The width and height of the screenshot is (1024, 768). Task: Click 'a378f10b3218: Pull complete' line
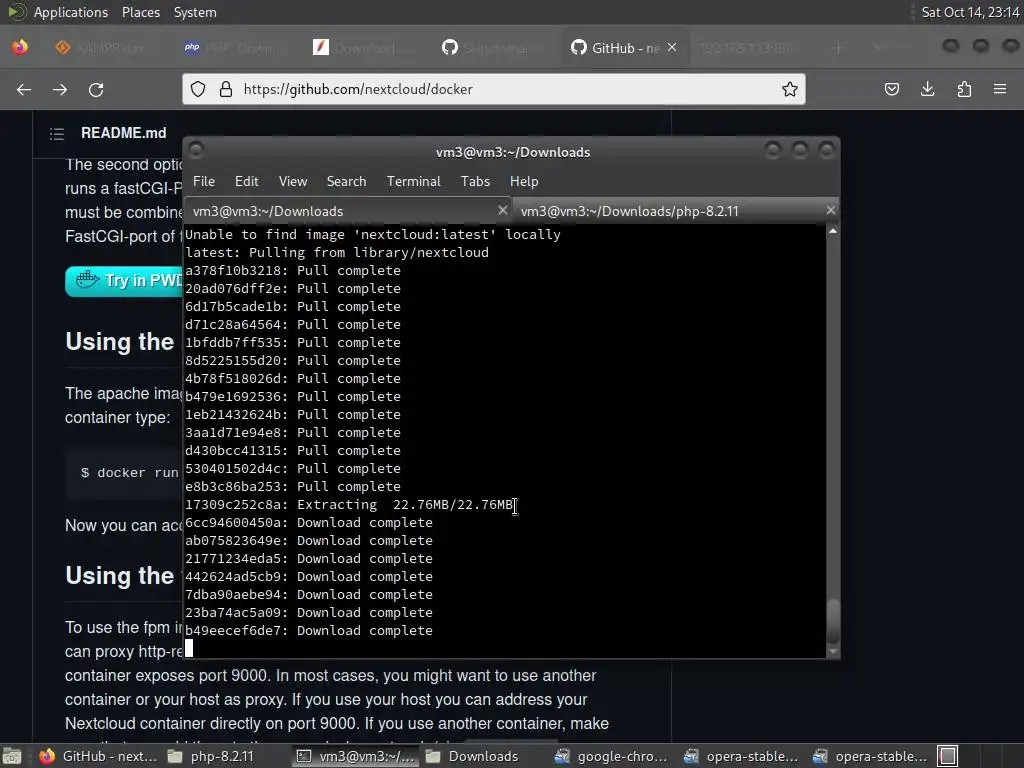[x=293, y=270]
